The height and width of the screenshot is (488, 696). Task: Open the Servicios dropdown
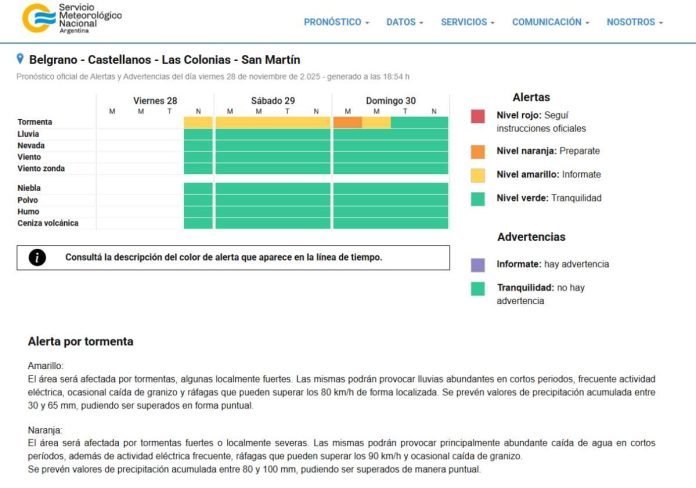click(468, 22)
